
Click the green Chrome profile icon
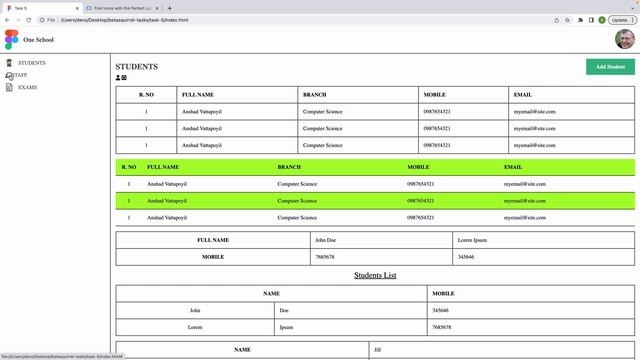pos(602,20)
